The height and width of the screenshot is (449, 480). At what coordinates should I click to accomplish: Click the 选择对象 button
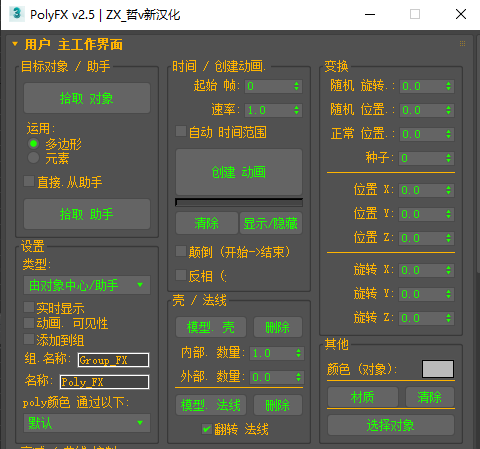click(391, 425)
